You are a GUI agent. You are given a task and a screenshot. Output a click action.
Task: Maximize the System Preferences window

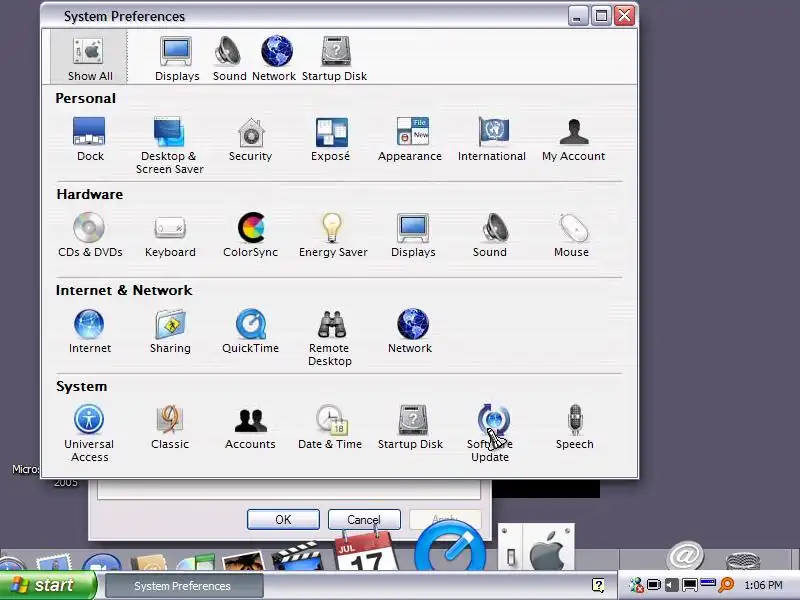point(602,16)
